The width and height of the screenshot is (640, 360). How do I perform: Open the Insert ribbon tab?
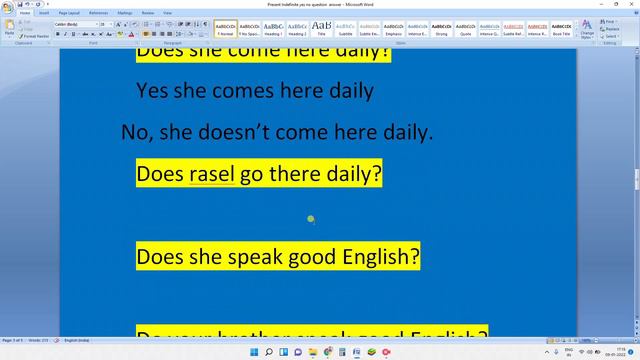[x=44, y=13]
